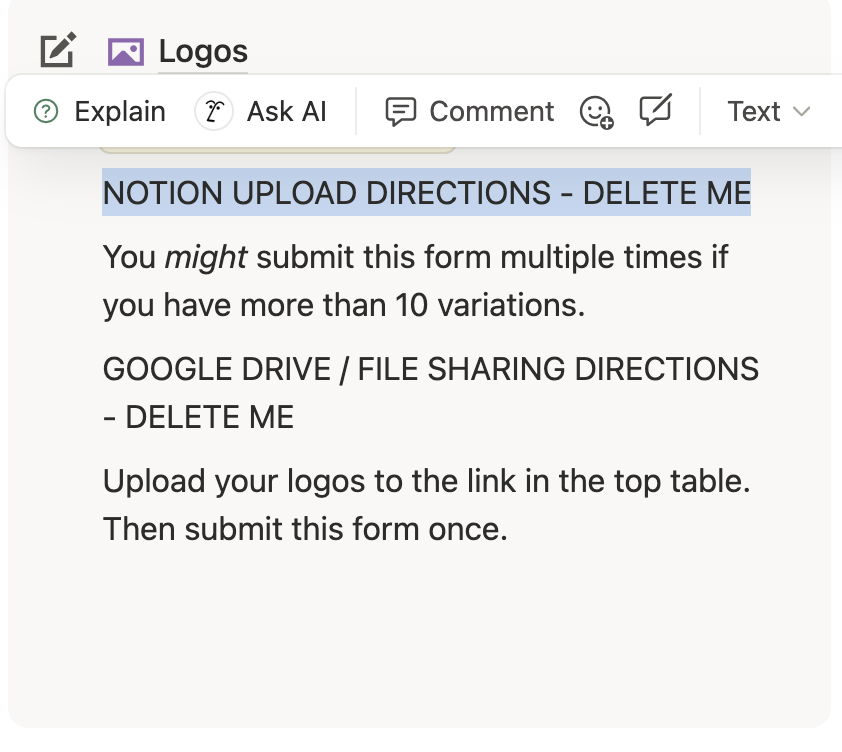842x752 pixels.
Task: Click the "Upload your logos" sentence
Action: tap(426, 481)
